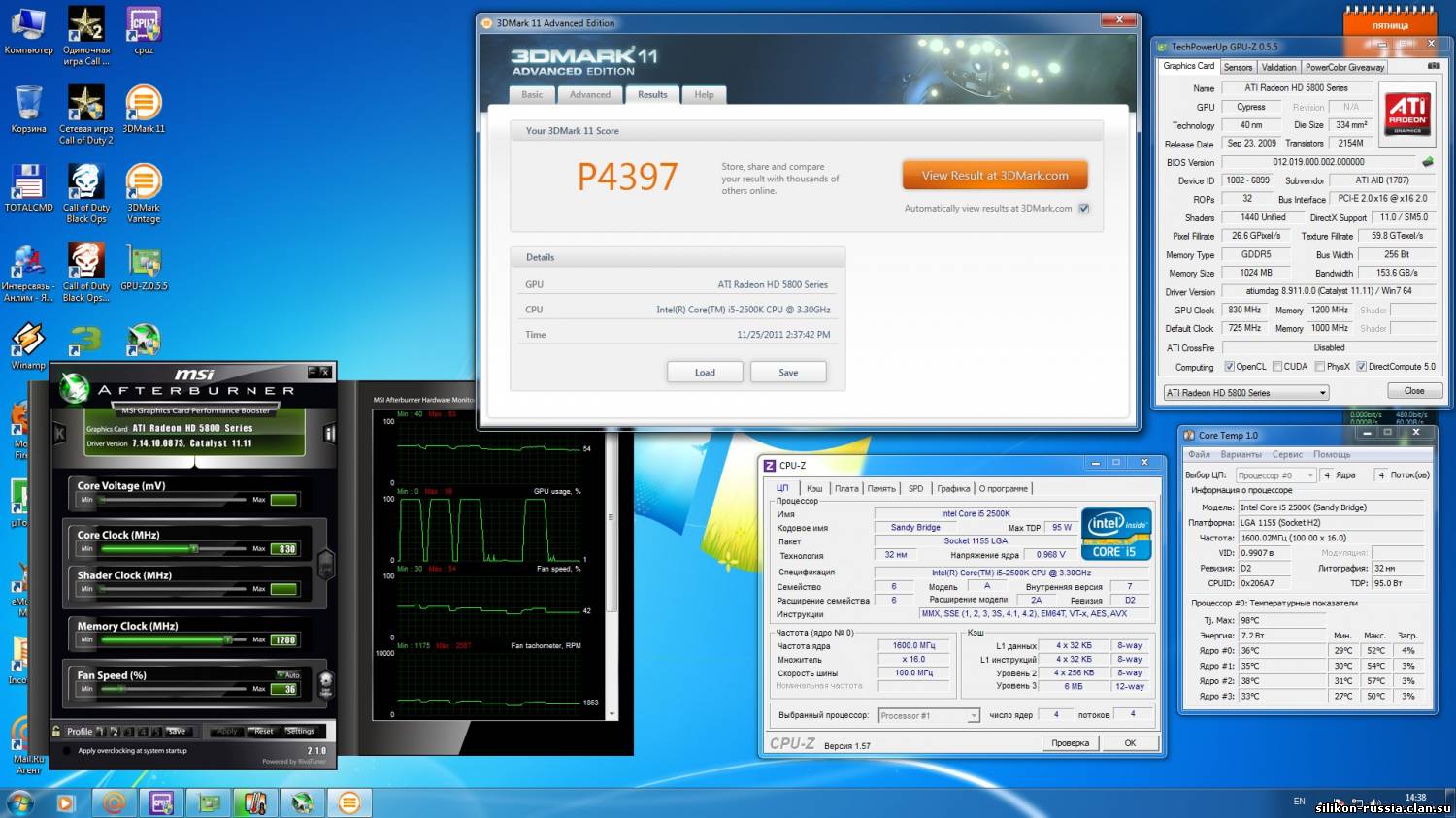Click the Reset button in Afterburner
The height and width of the screenshot is (818, 1456).
263,732
